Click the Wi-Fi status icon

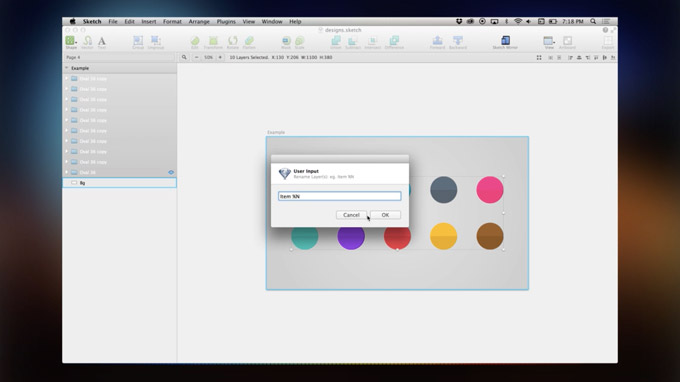518,21
